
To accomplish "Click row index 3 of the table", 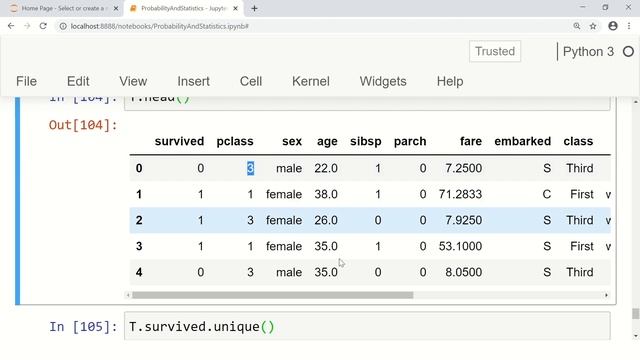I will (139, 246).
